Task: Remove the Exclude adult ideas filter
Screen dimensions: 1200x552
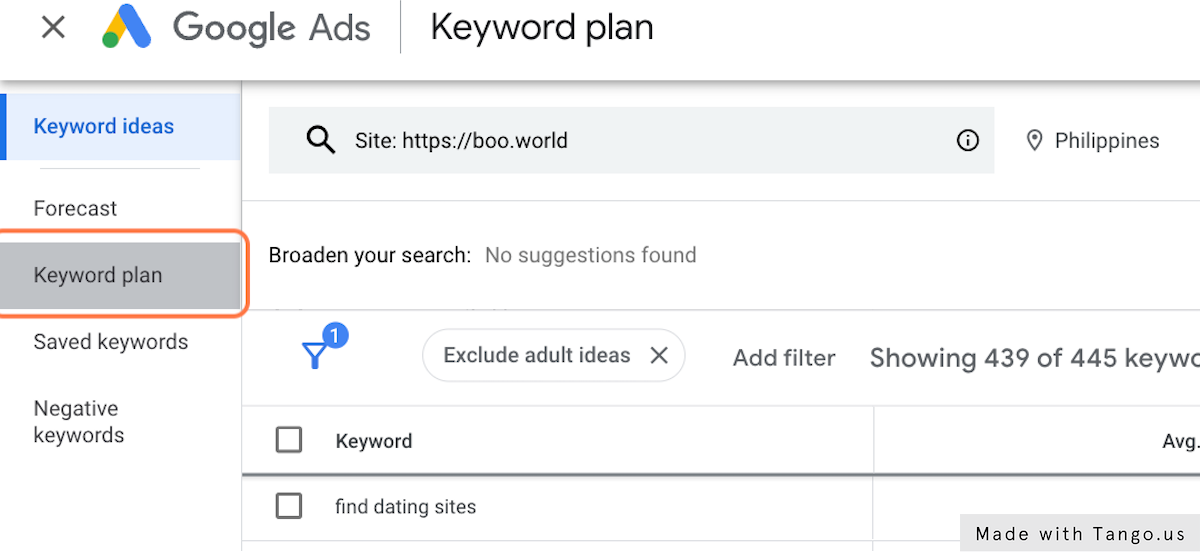Action: click(x=659, y=355)
